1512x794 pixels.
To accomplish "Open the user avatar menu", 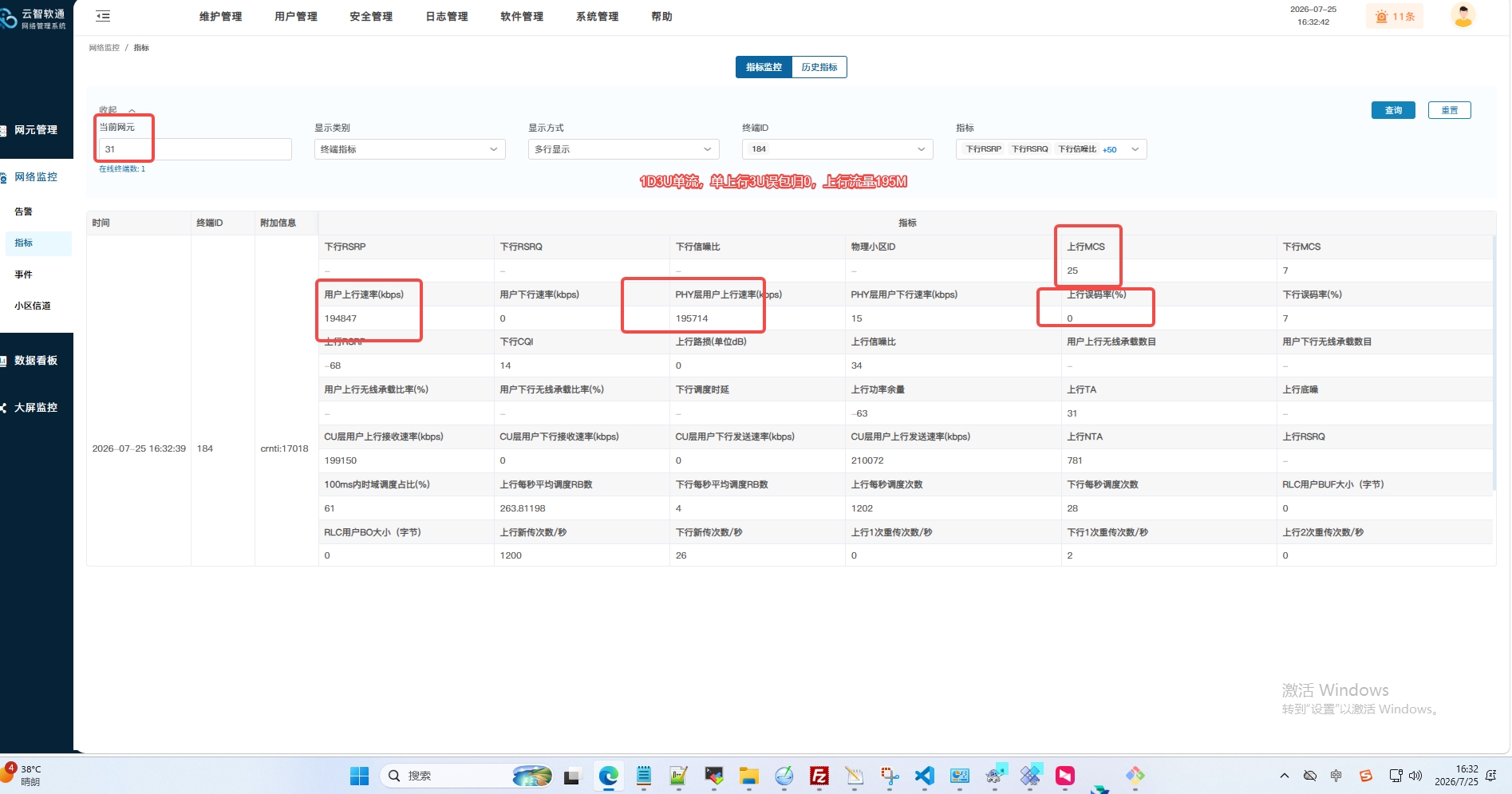I will click(x=1463, y=15).
